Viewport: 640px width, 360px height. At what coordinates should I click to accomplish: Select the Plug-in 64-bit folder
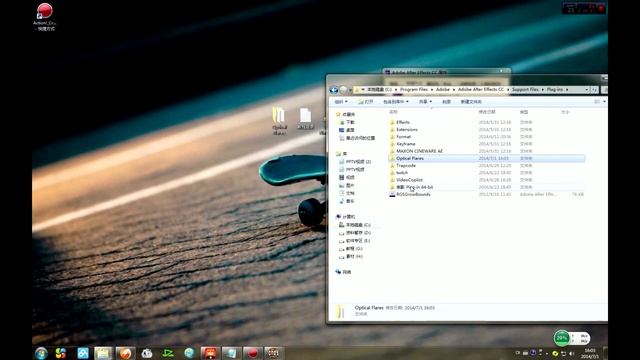point(414,187)
